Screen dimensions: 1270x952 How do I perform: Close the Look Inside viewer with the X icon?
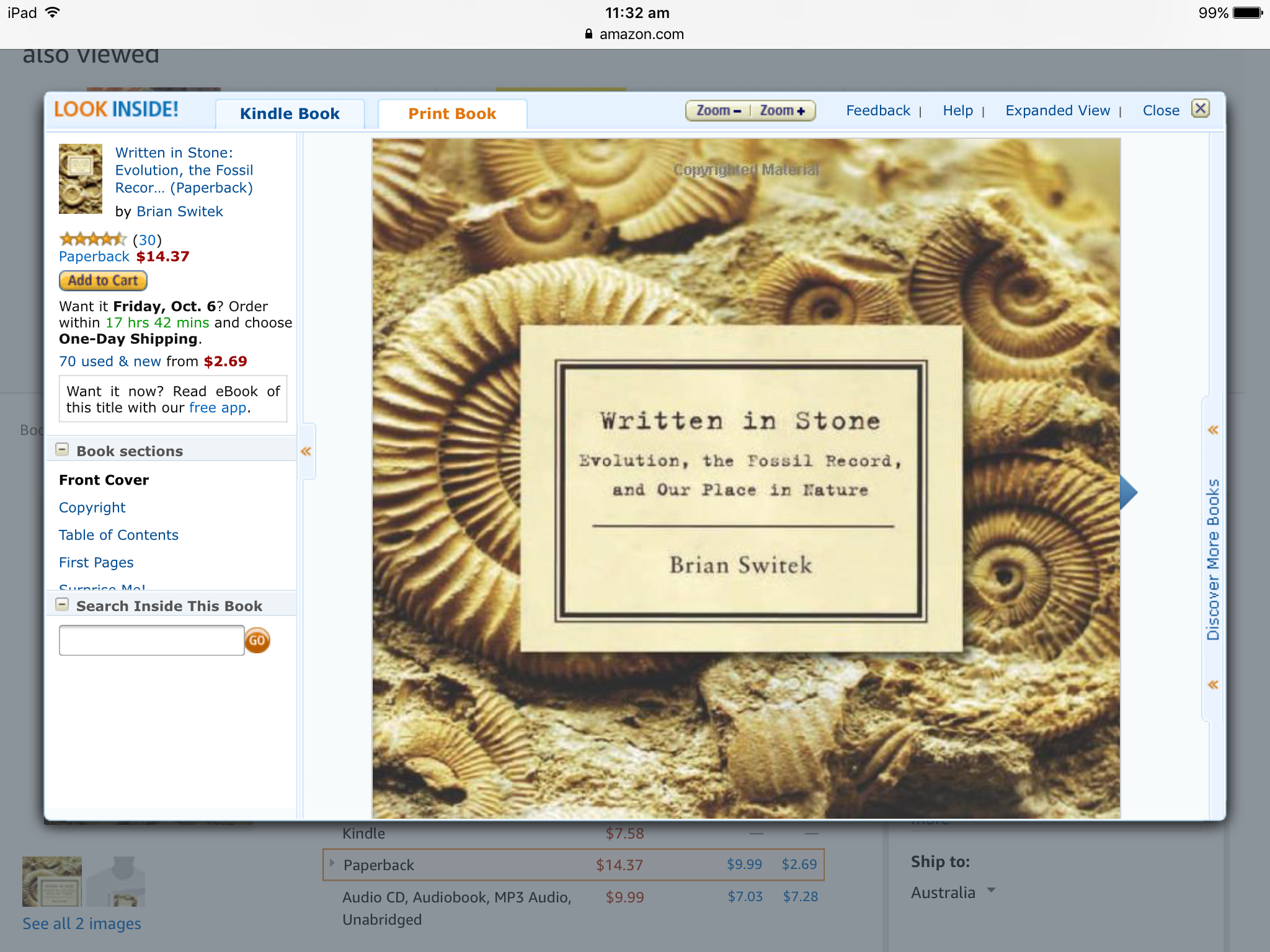(1201, 109)
